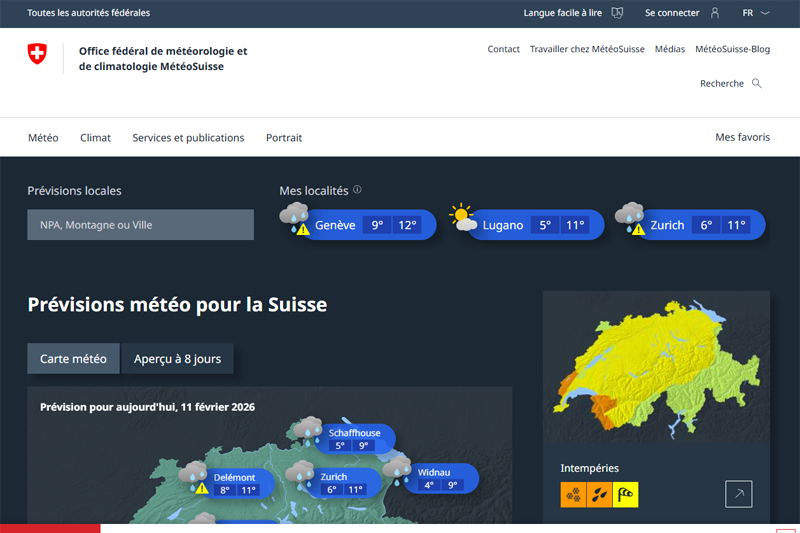This screenshot has height=533, width=800.
Task: Click the Lugano forecast button
Action: 530,225
